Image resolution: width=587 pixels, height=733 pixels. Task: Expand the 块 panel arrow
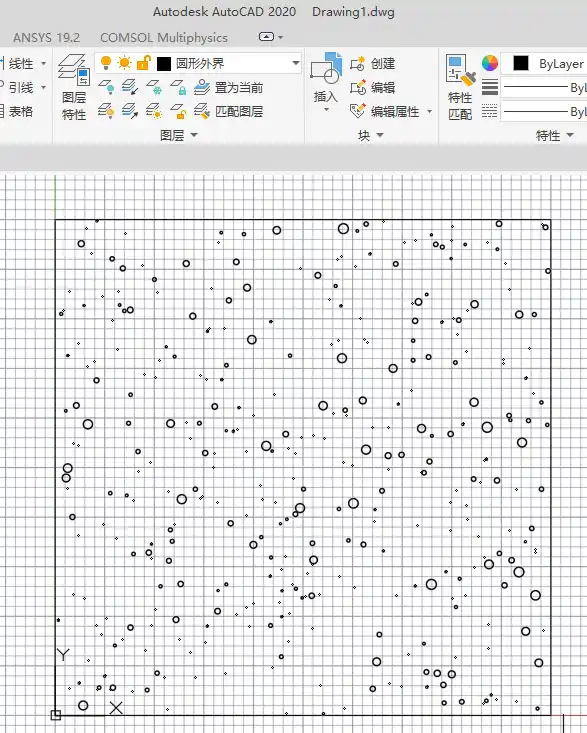click(380, 135)
